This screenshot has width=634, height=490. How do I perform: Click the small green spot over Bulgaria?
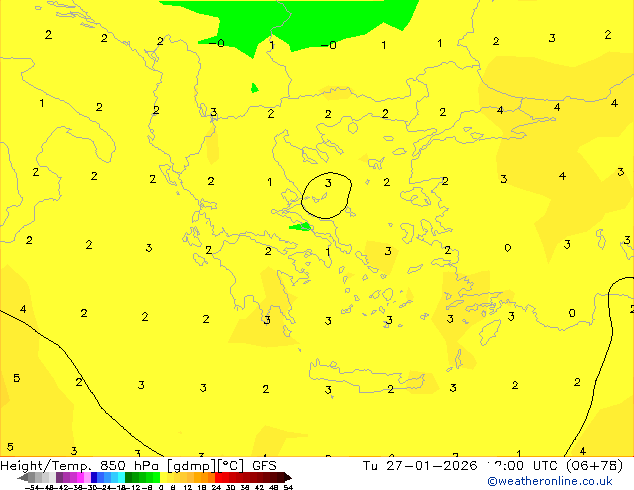pos(254,88)
